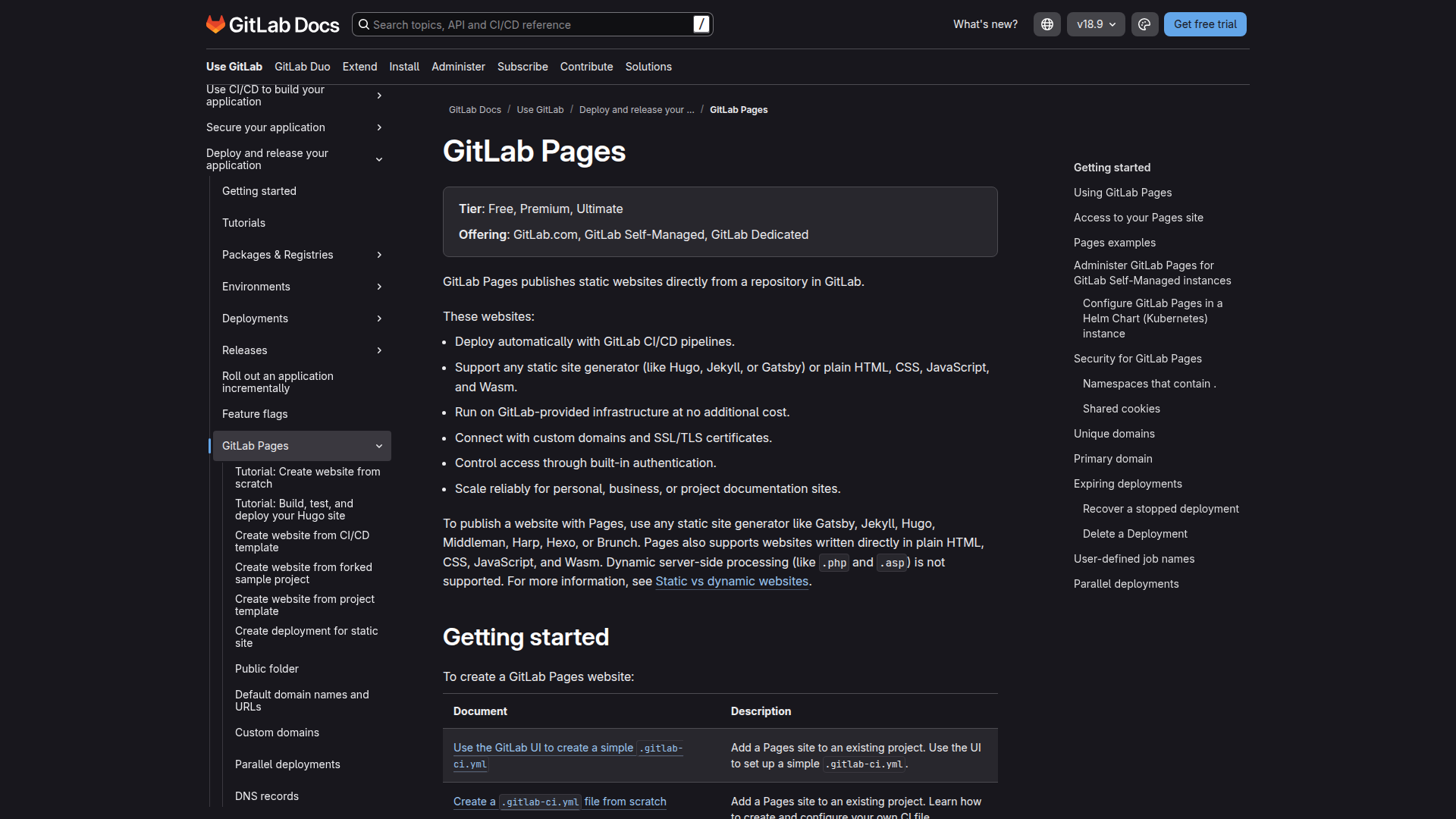1456x819 pixels.
Task: Jump to Getting started in table of contents
Action: click(1112, 168)
